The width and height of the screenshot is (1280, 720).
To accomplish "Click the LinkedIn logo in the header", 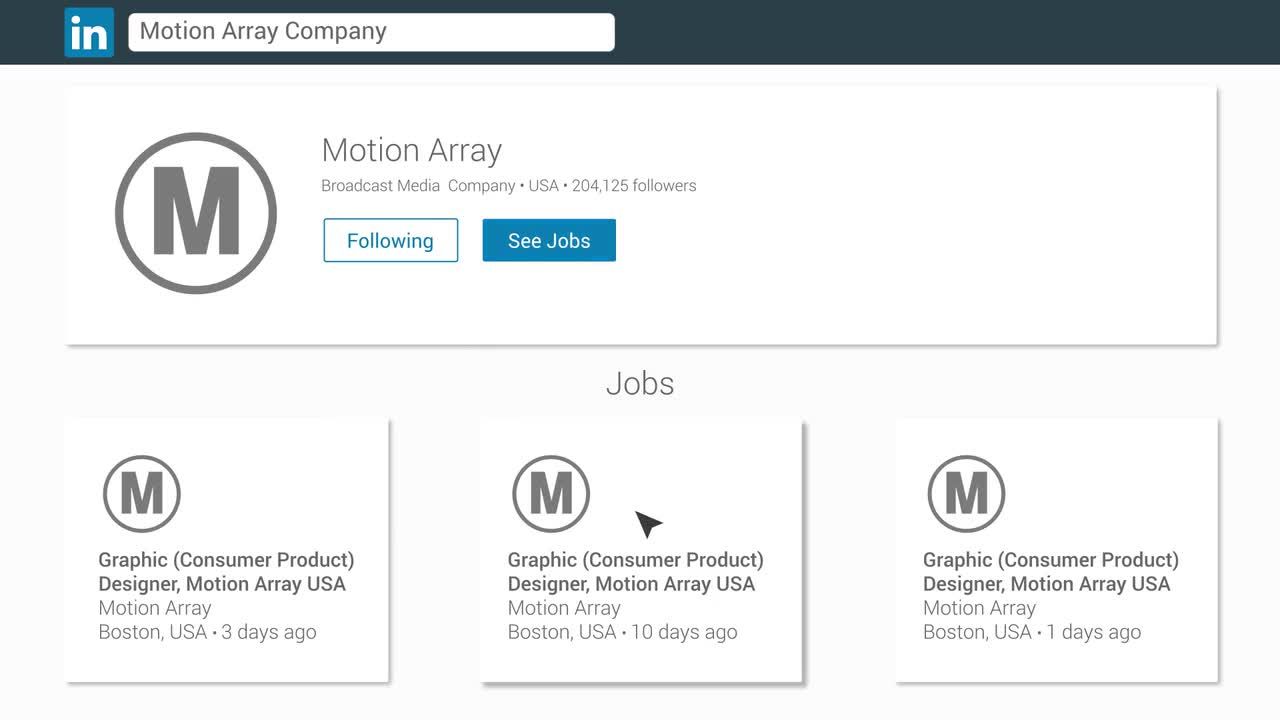I will point(89,33).
